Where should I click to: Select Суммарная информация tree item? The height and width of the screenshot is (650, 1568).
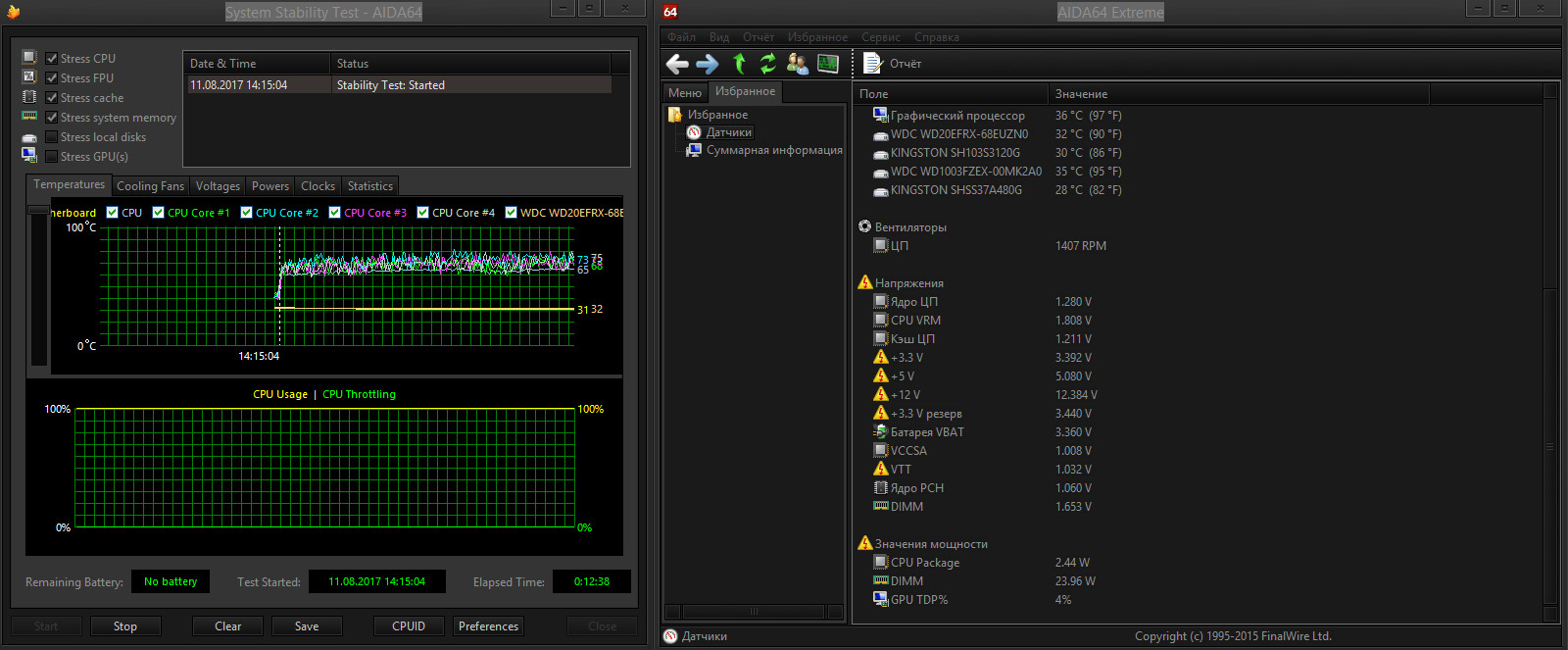point(774,150)
